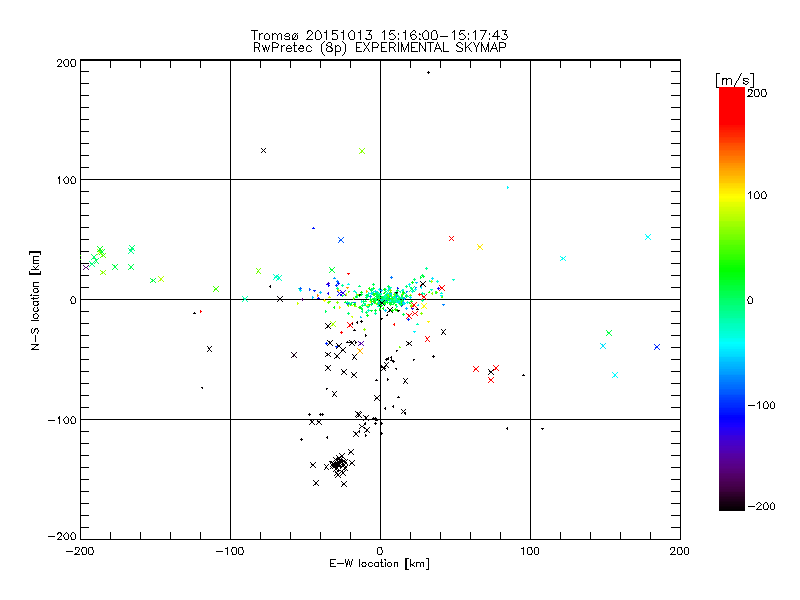Click the blue cross at far right edge
This screenshot has height=600, width=800.
point(657,347)
